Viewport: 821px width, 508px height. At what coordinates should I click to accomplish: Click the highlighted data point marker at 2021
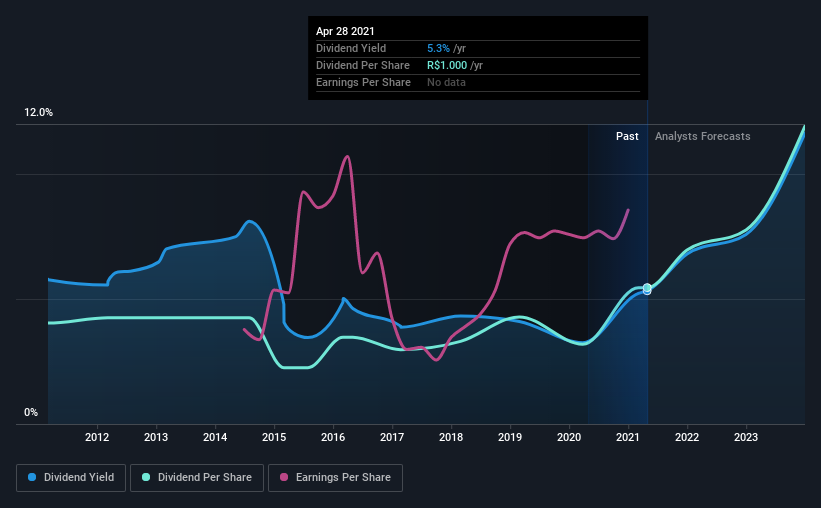click(x=647, y=289)
